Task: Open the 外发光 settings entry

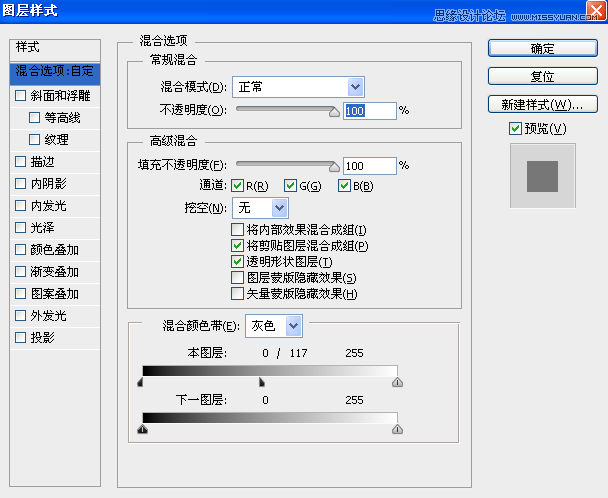Action: point(48,316)
